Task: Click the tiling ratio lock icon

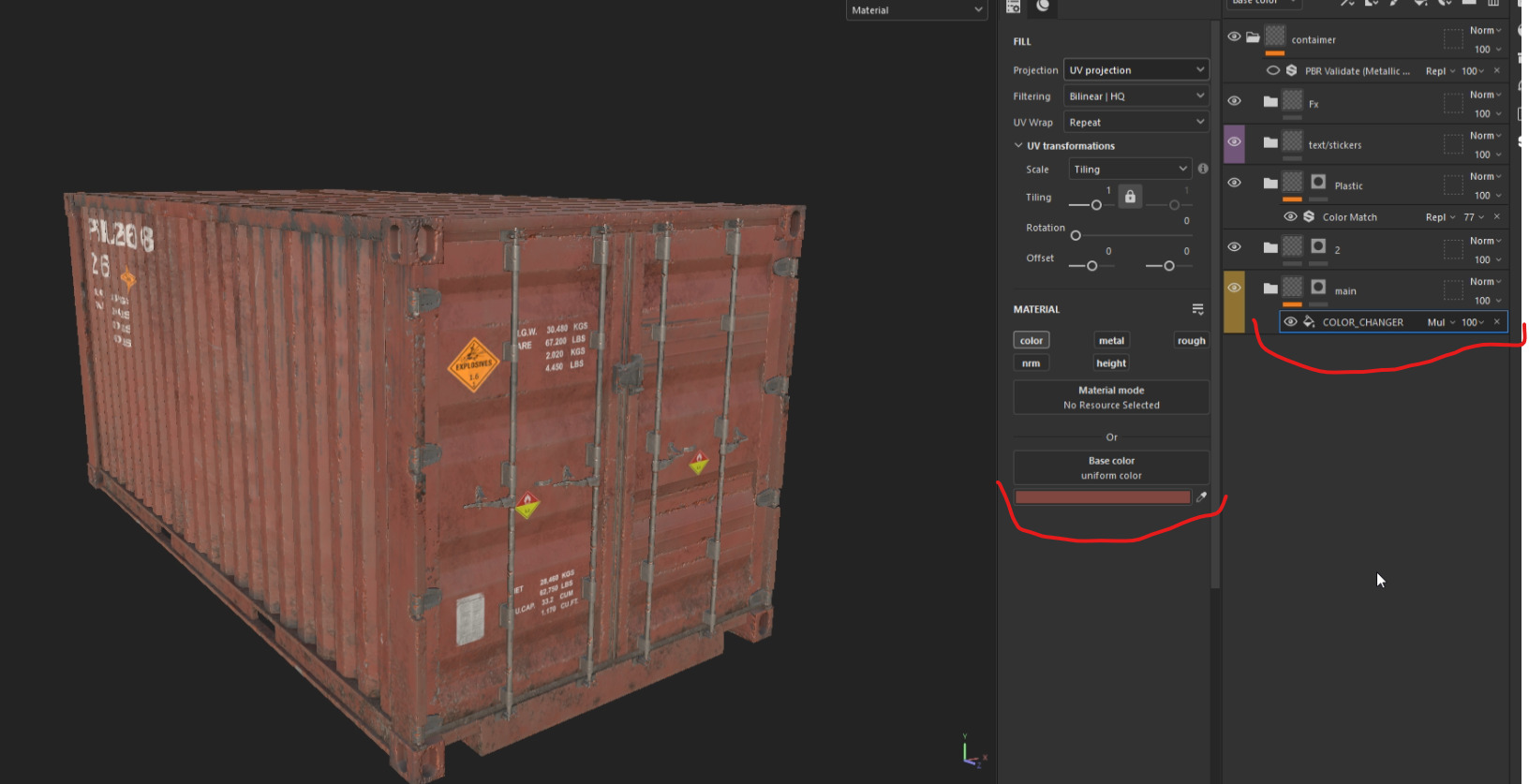Action: [x=1130, y=197]
